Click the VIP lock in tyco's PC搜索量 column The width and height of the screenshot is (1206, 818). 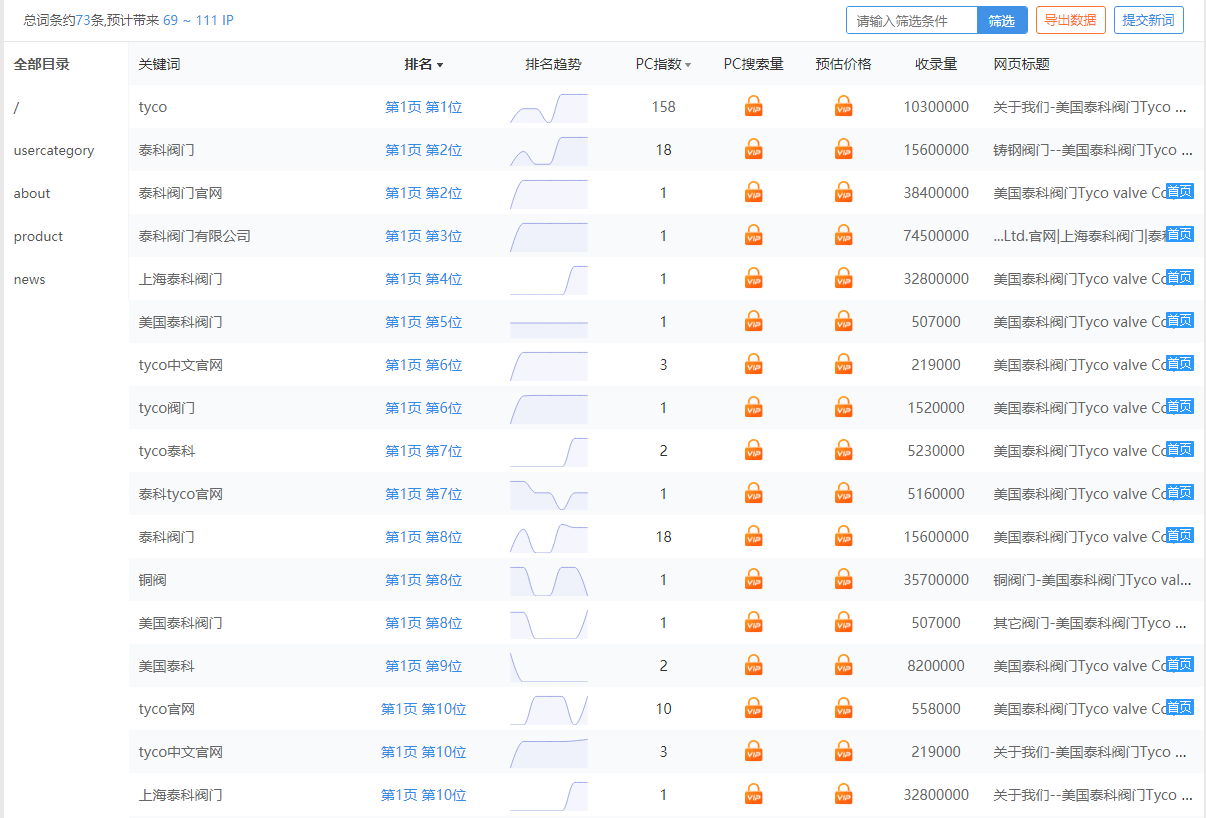(x=753, y=107)
